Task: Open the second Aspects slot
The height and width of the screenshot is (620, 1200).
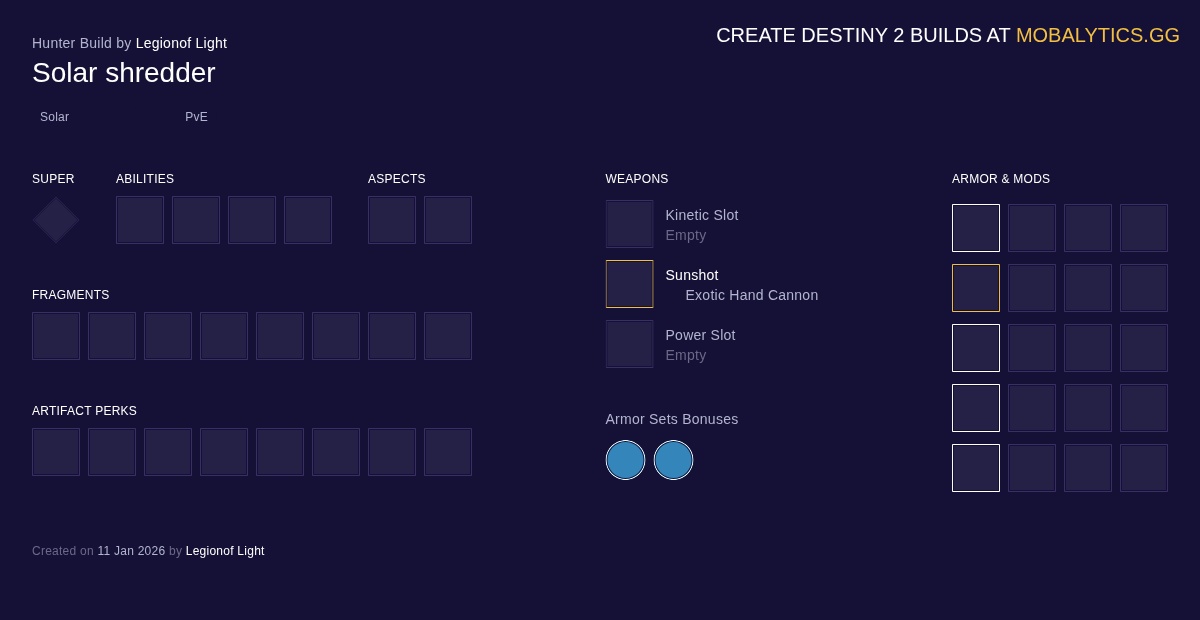Action: pos(448,220)
